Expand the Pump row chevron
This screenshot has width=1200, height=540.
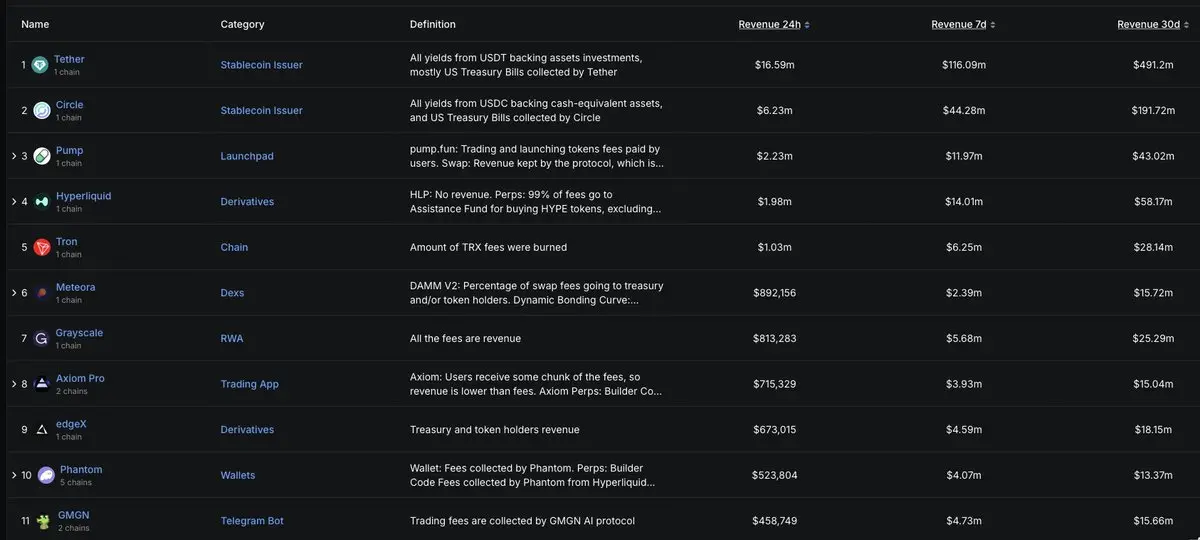(x=13, y=156)
